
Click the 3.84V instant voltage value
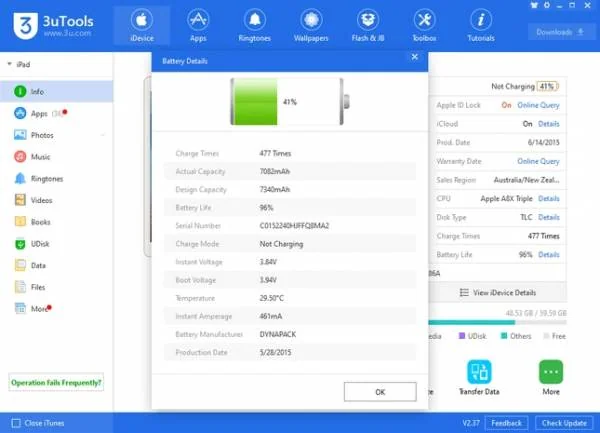pos(268,262)
